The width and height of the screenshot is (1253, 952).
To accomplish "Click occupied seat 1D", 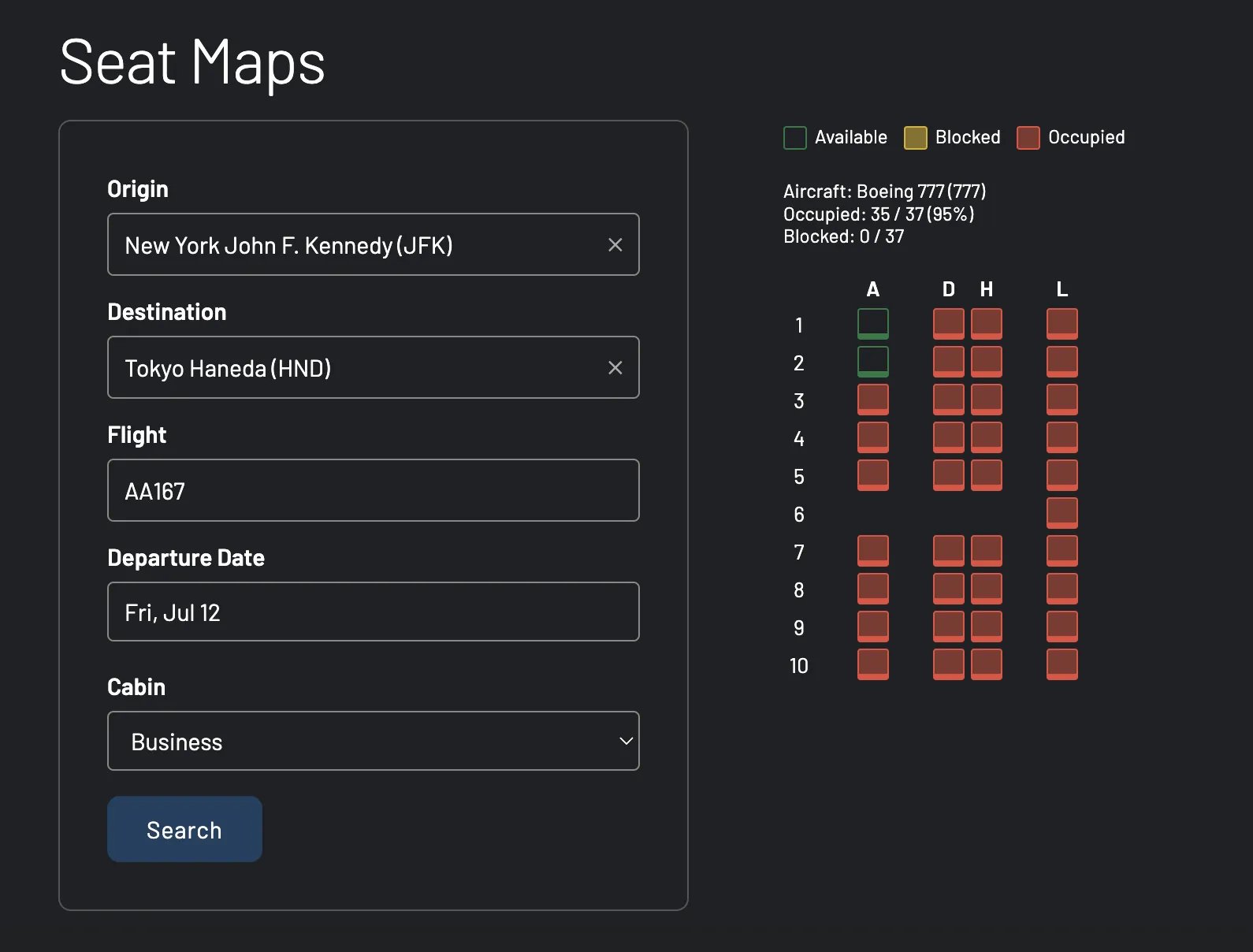I will click(x=949, y=324).
